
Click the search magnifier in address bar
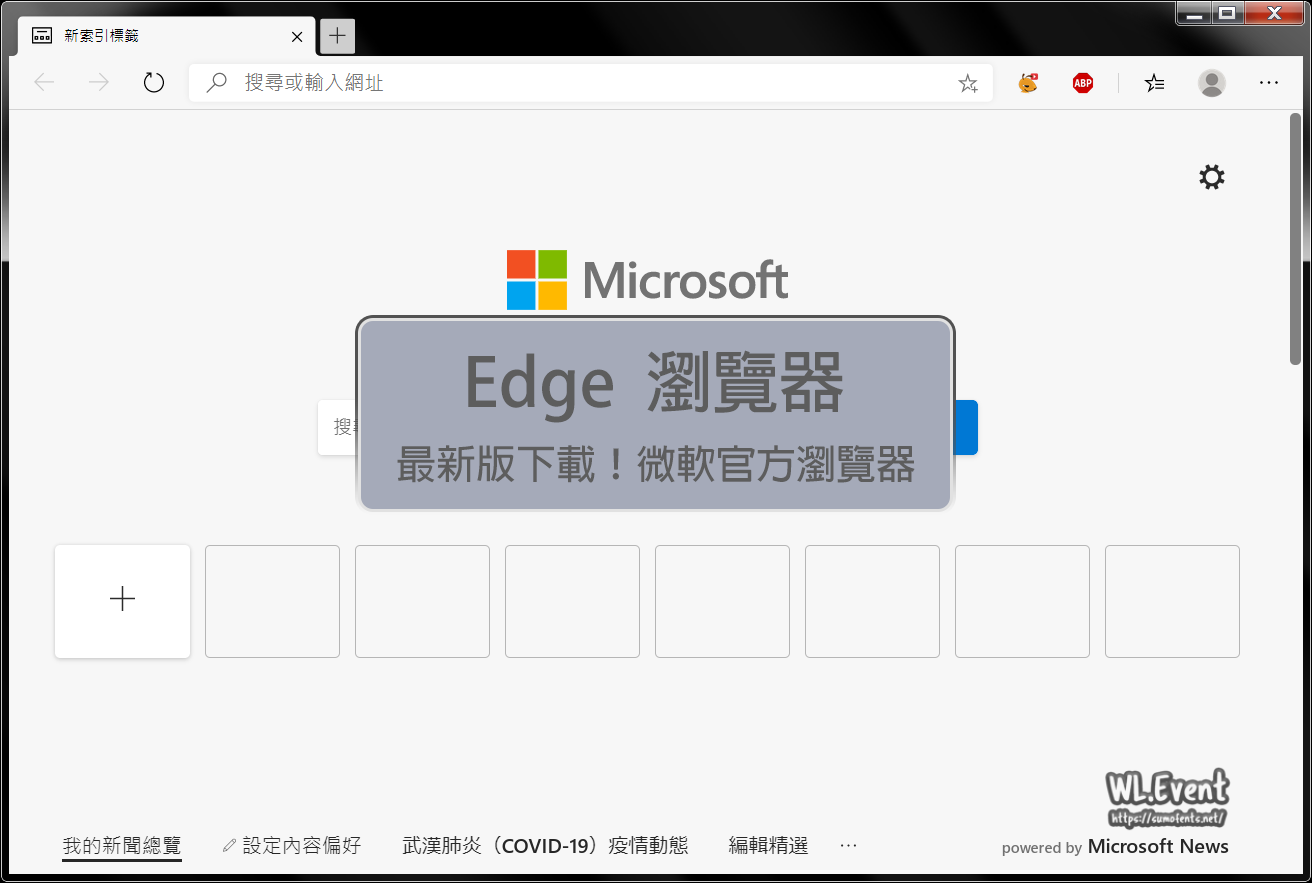pyautogui.click(x=216, y=83)
